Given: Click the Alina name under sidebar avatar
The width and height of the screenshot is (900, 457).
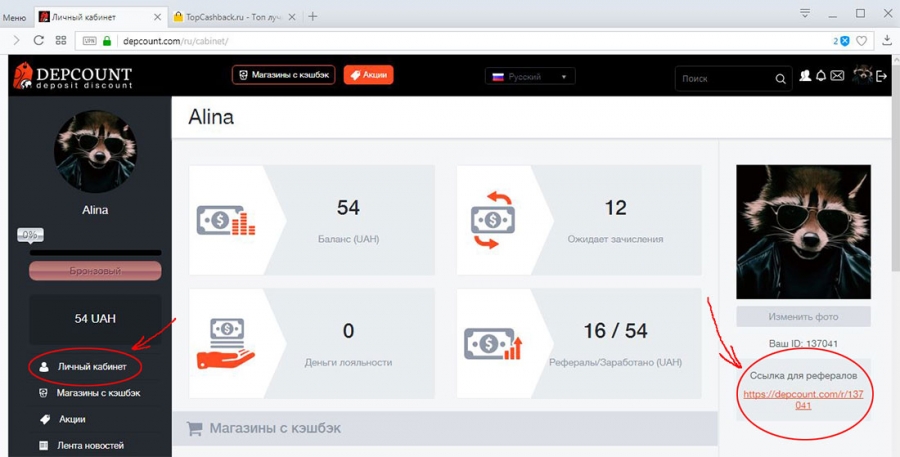Looking at the screenshot, I should (x=95, y=210).
